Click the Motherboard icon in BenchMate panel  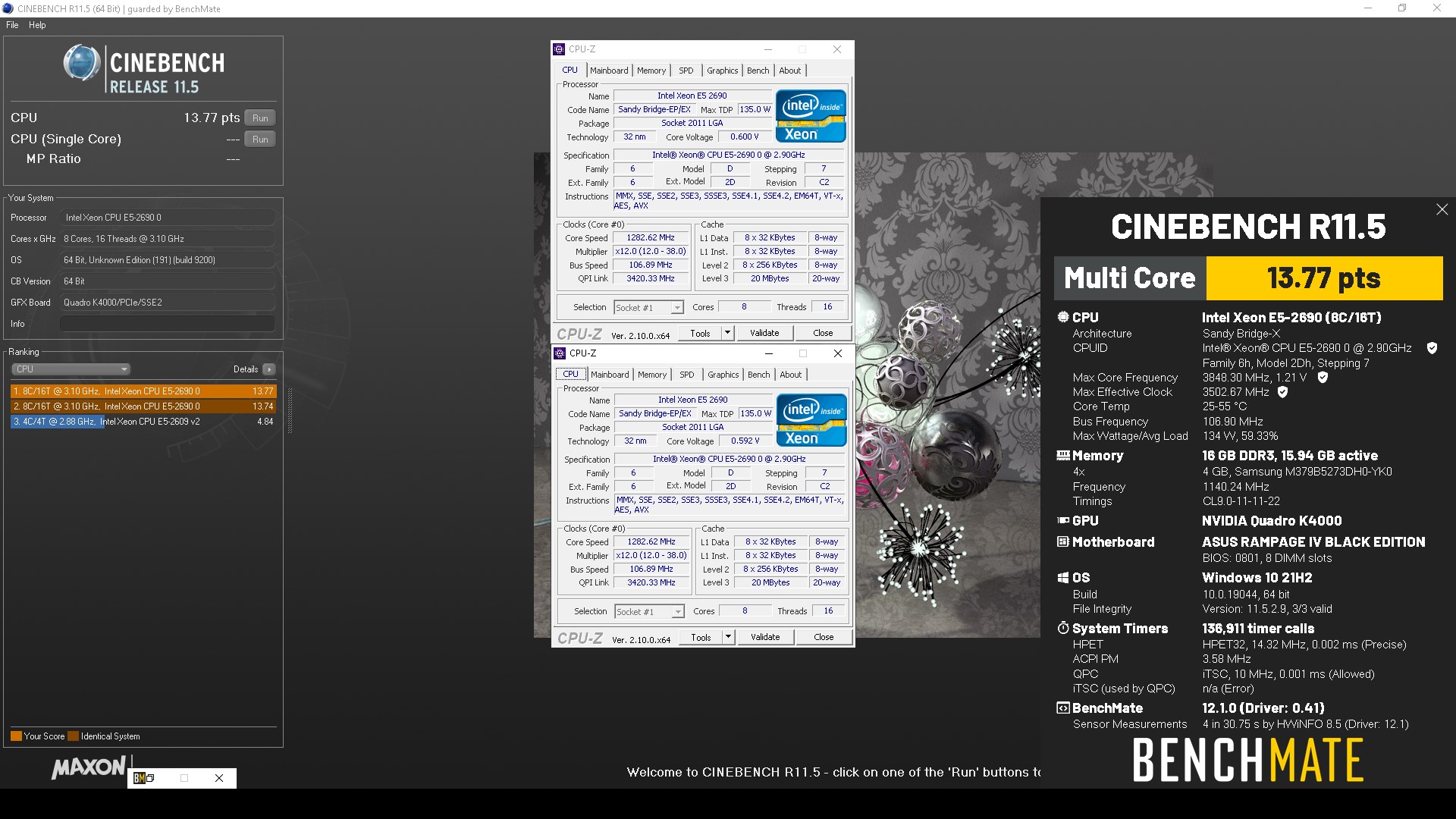point(1063,542)
